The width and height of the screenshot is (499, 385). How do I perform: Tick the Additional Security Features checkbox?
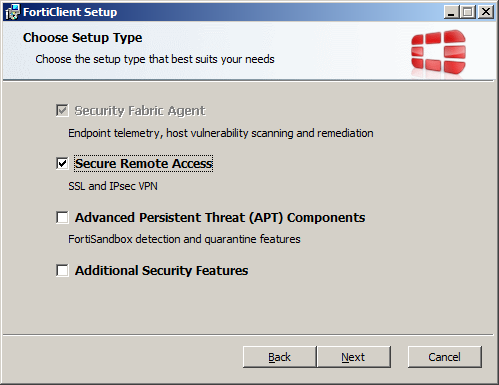click(x=62, y=270)
